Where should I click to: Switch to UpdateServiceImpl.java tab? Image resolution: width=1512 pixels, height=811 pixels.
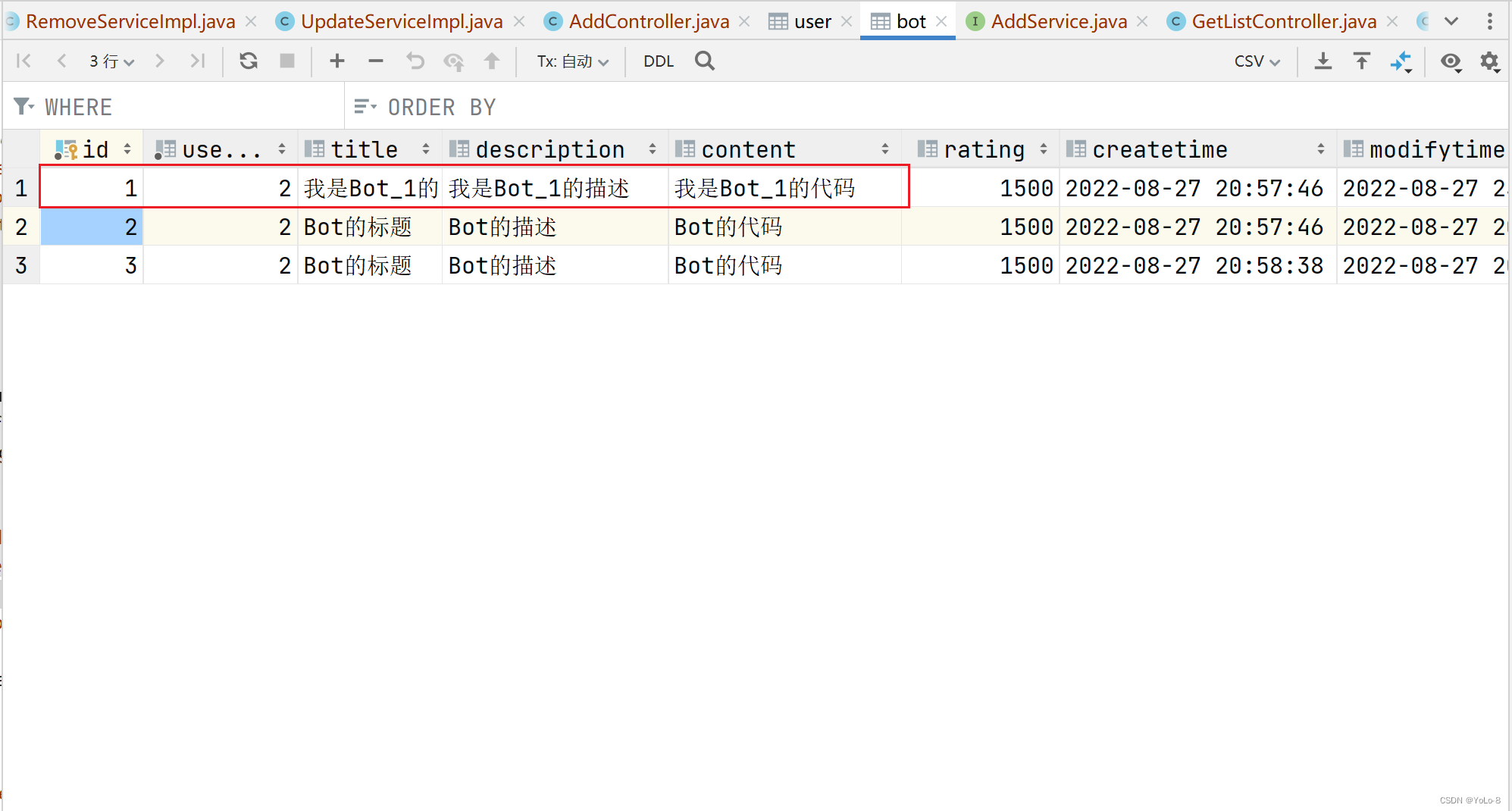click(402, 21)
